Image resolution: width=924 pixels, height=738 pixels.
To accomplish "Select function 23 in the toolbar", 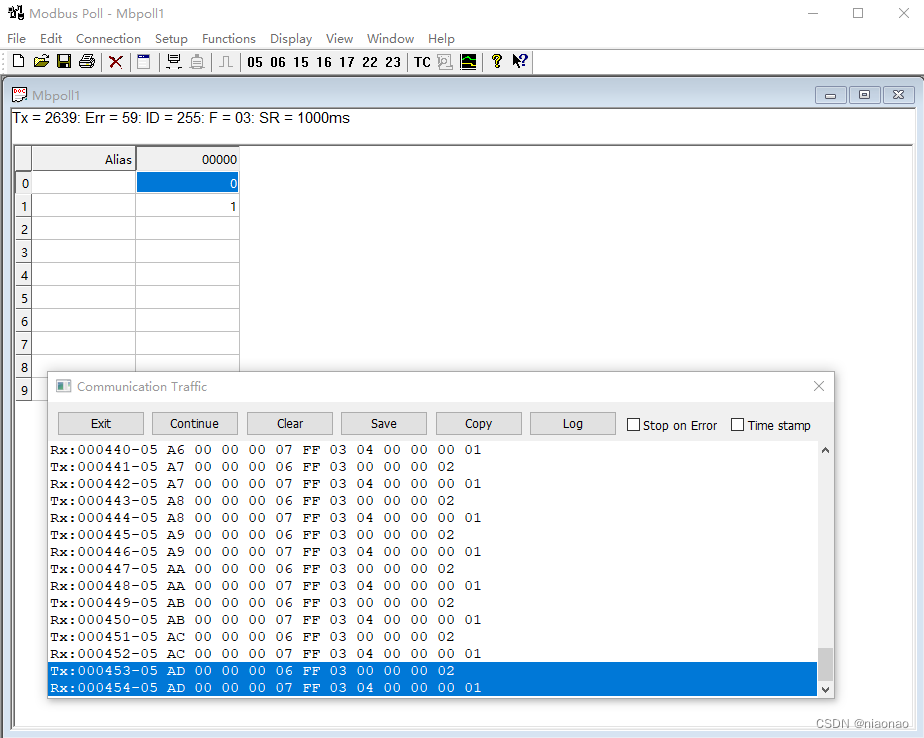I will pos(393,62).
